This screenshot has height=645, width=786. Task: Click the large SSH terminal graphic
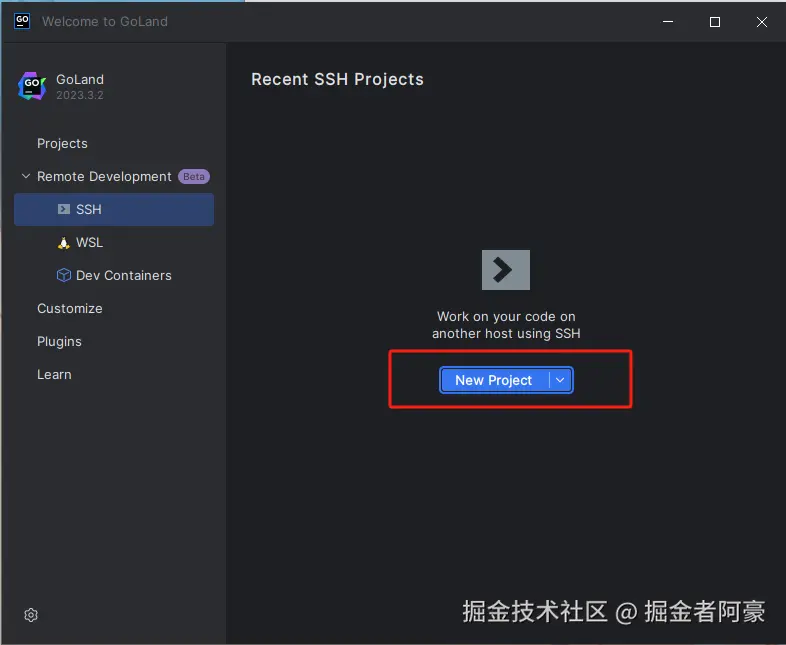[506, 270]
